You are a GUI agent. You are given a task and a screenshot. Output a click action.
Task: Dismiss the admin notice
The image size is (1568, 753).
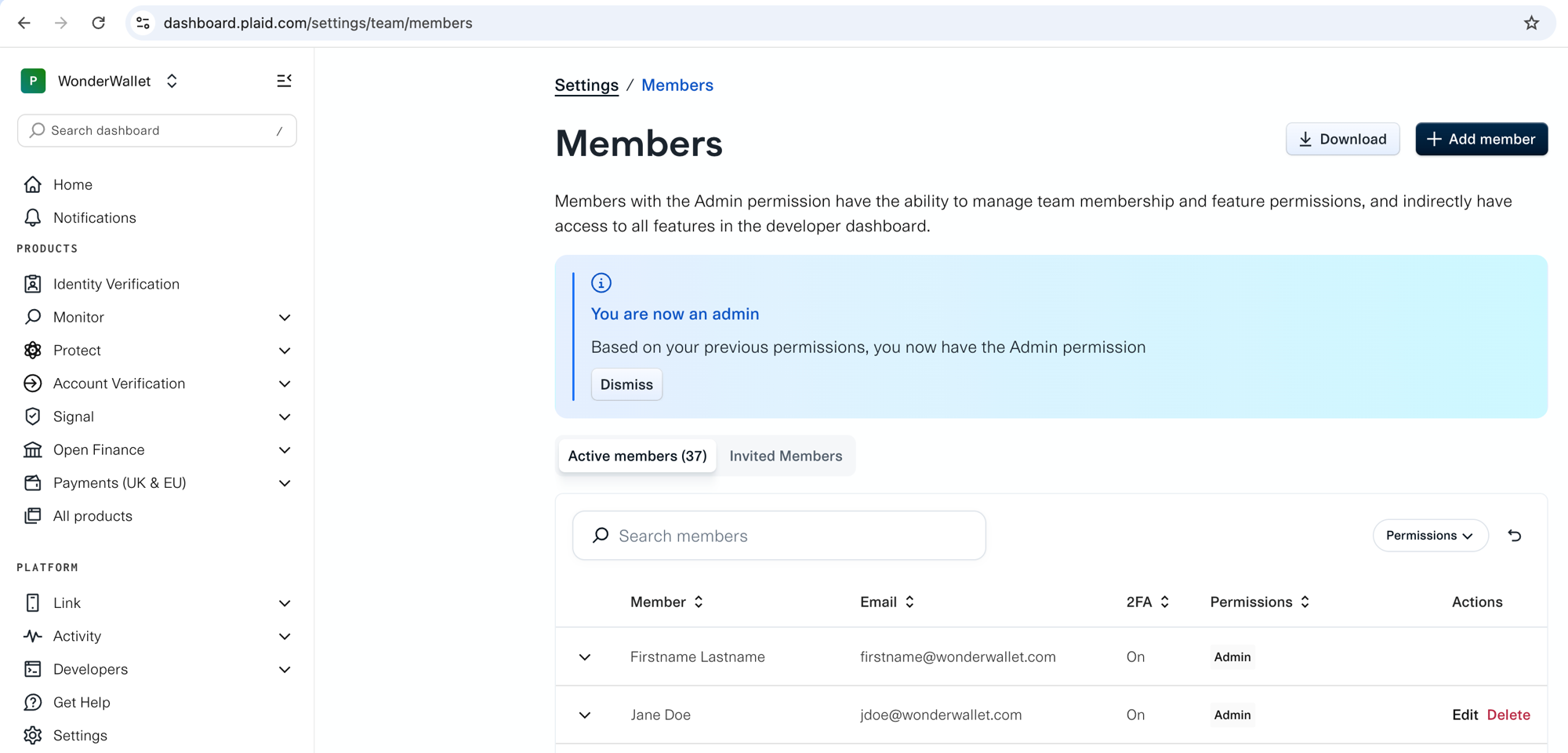(x=626, y=384)
